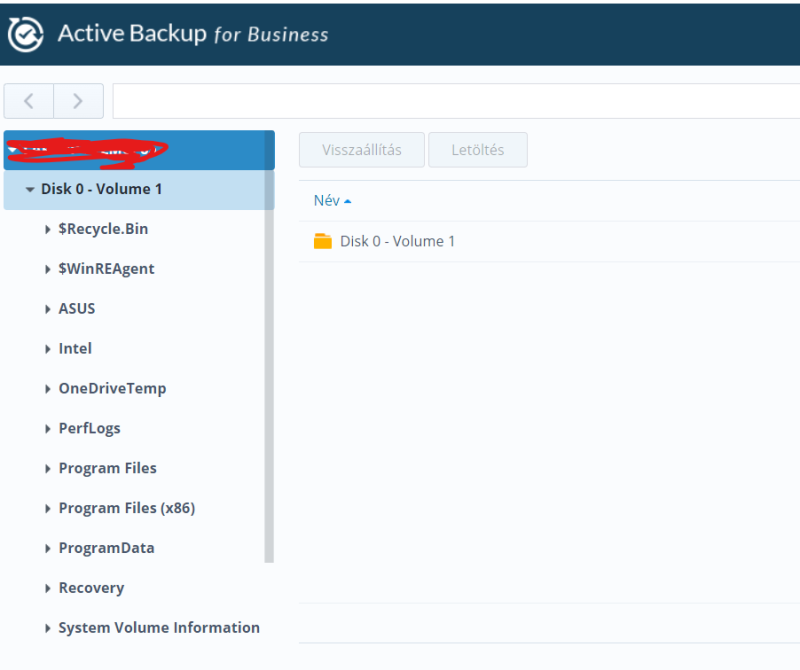Image resolution: width=800 pixels, height=670 pixels.
Task: Select the Program Files (x86) tree item
Action: (x=127, y=508)
